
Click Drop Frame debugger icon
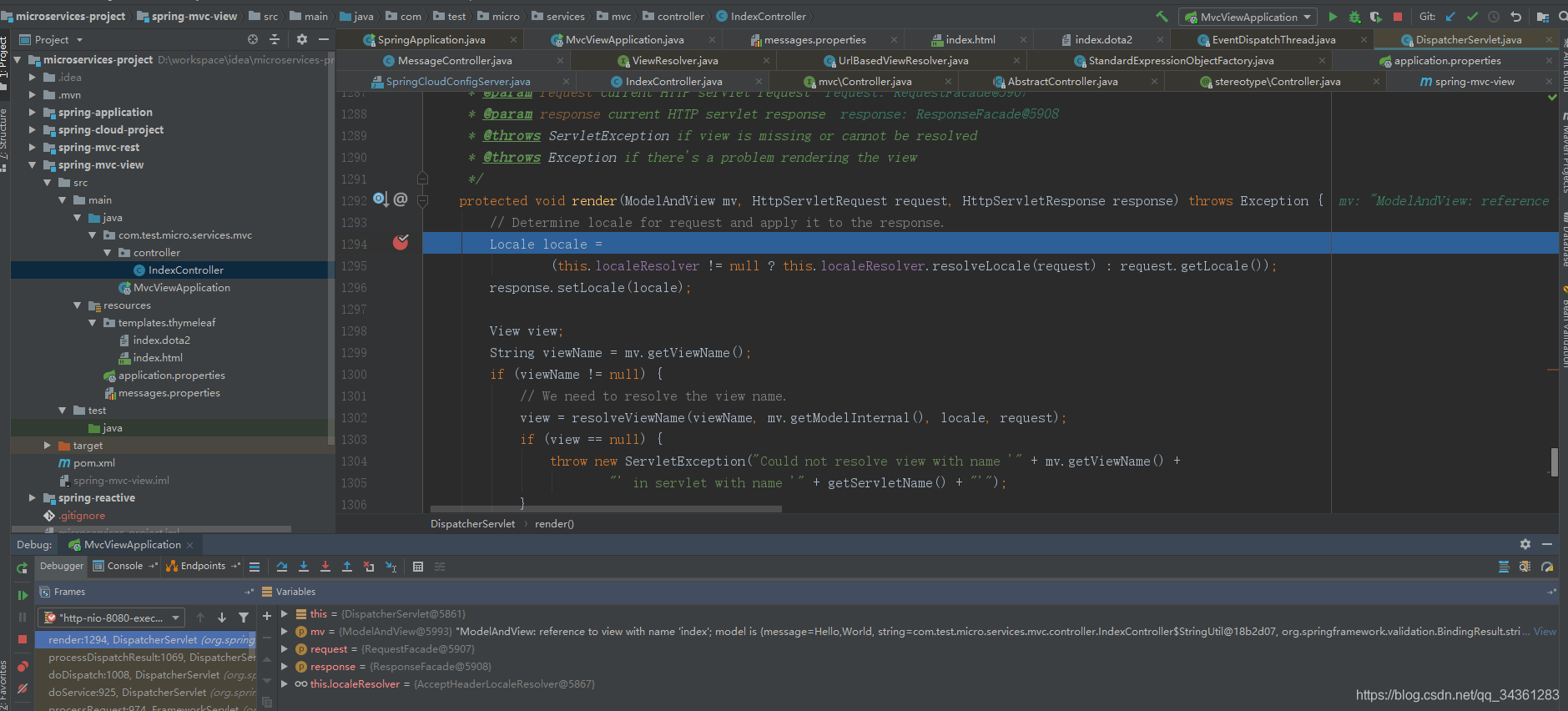coord(369,567)
